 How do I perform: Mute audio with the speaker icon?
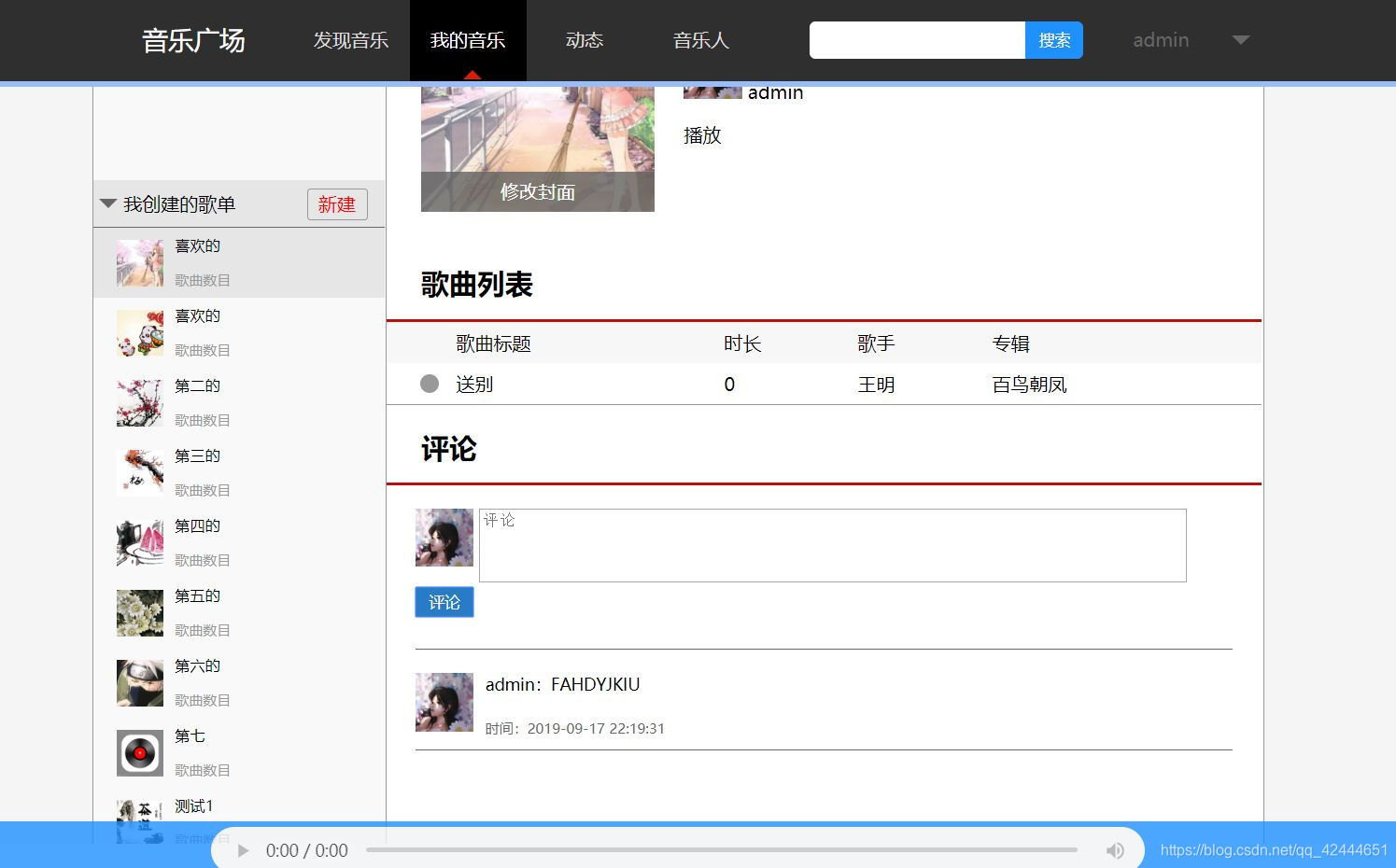(1115, 850)
